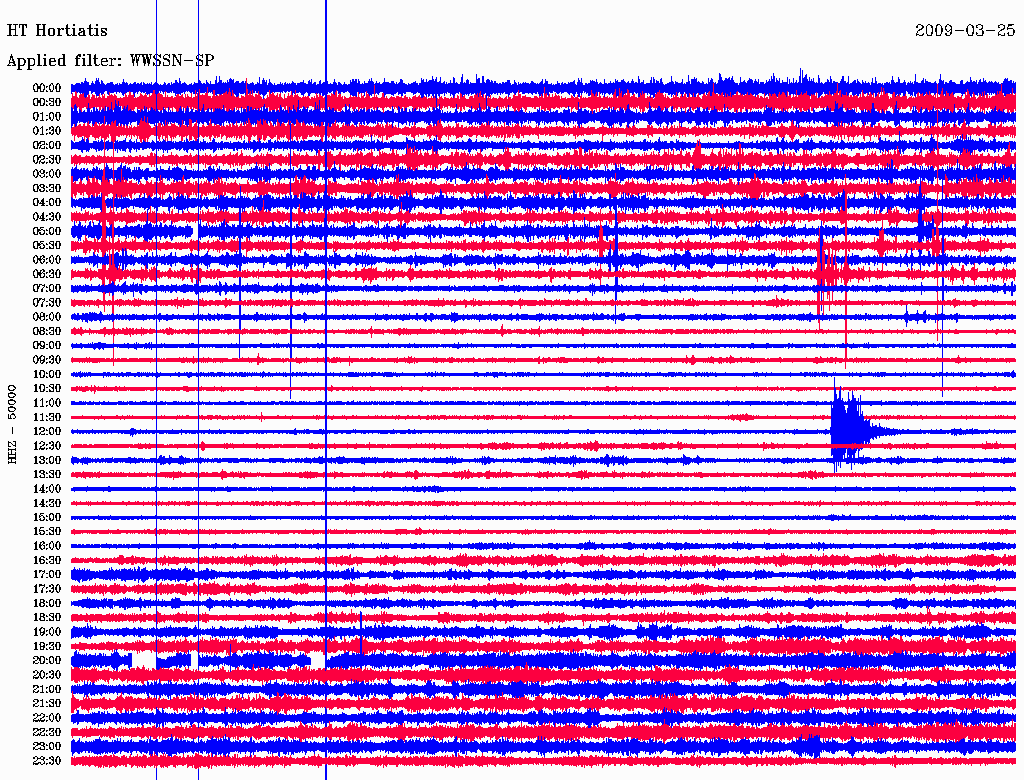Select the 05:30 time label
Screen dimensions: 1024x780
(47, 246)
